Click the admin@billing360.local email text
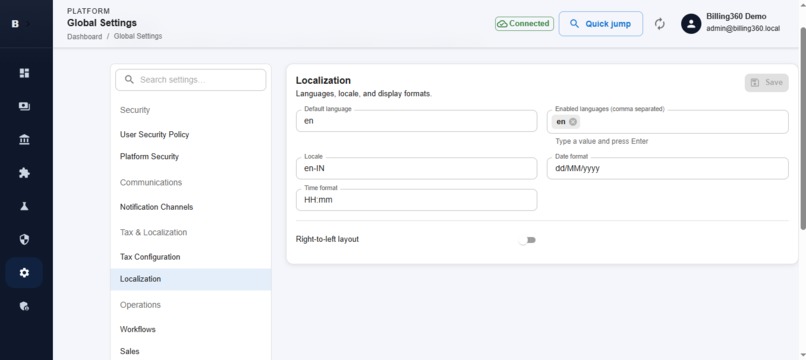Image resolution: width=806 pixels, height=360 pixels. tap(743, 29)
